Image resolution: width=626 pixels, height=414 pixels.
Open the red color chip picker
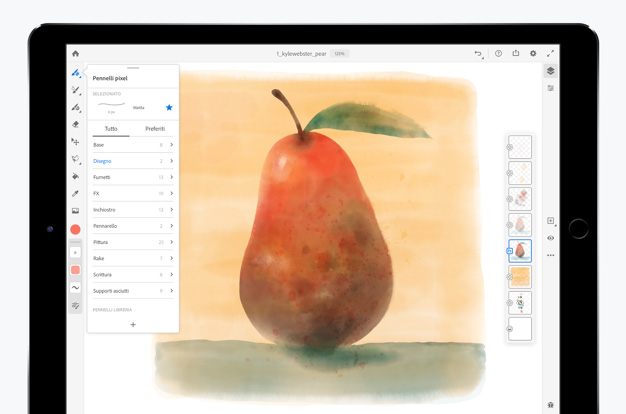pyautogui.click(x=75, y=230)
